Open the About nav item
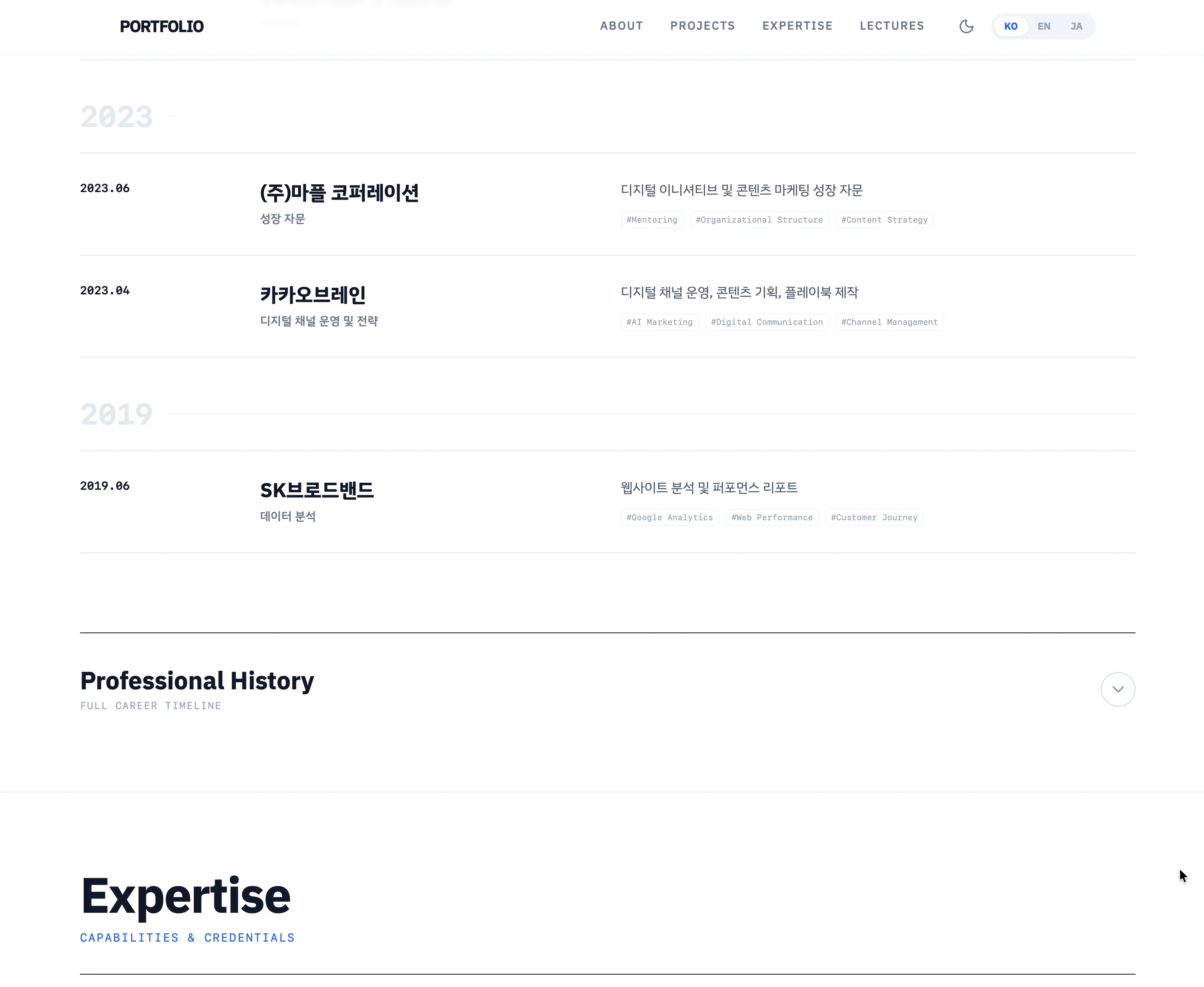 (x=621, y=26)
